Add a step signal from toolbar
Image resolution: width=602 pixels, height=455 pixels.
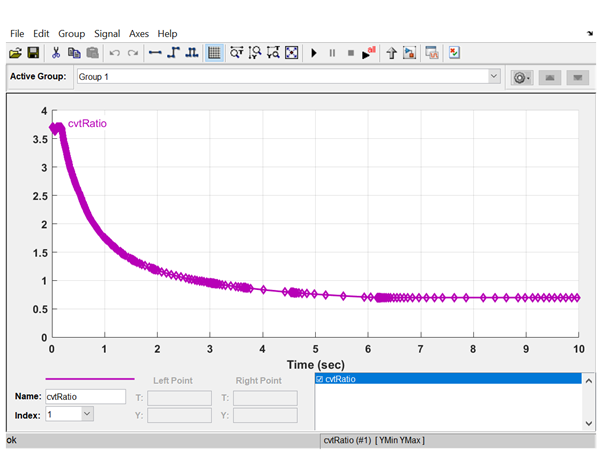point(173,53)
